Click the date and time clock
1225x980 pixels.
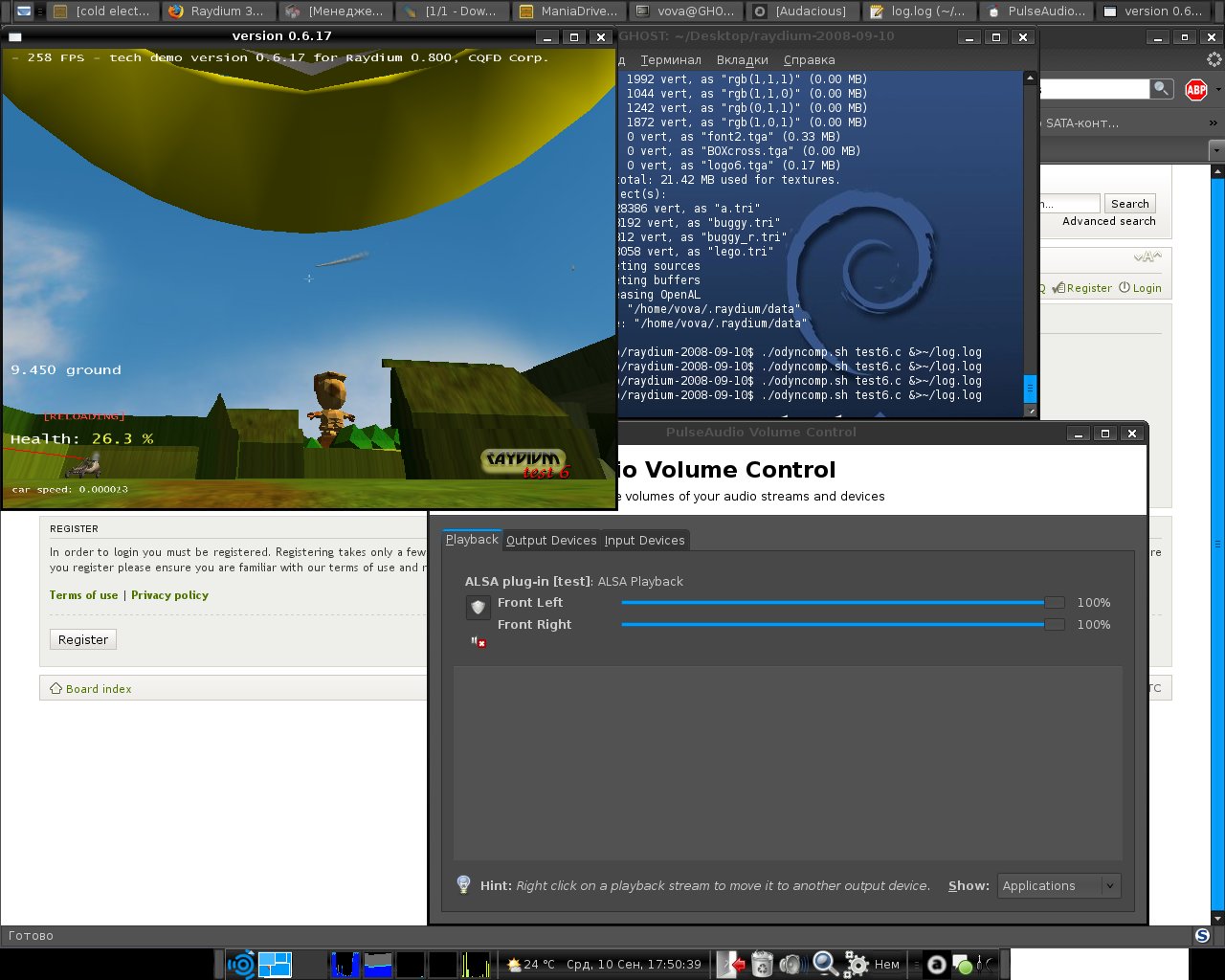tap(634, 965)
